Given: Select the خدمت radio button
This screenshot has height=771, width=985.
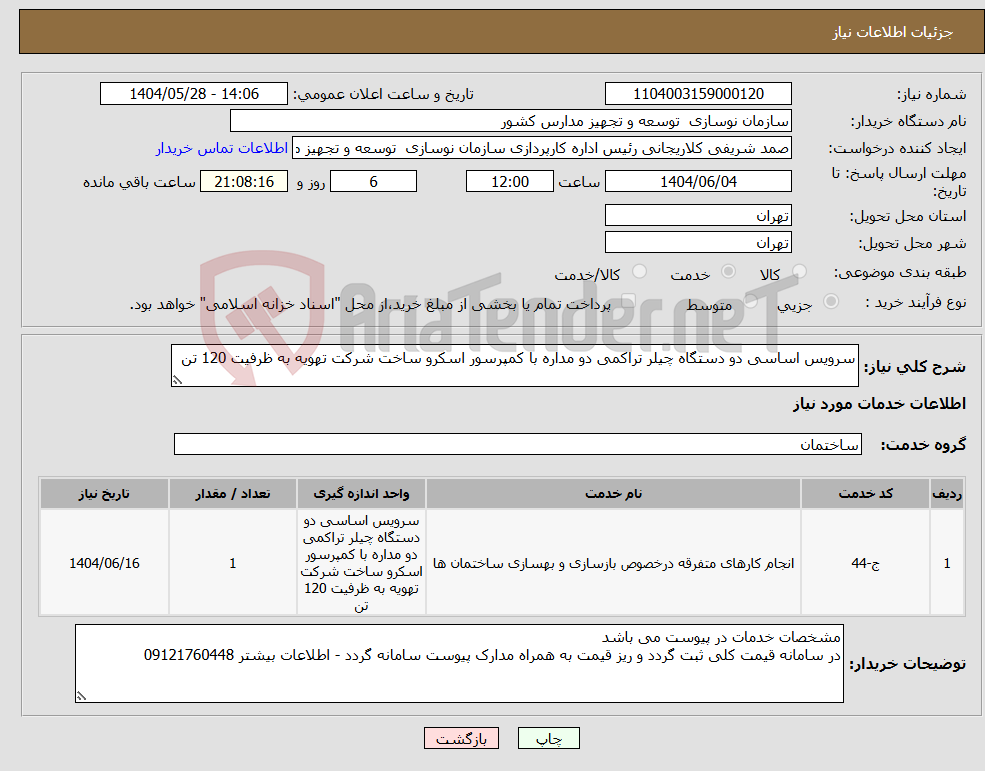Looking at the screenshot, I should click(728, 271).
